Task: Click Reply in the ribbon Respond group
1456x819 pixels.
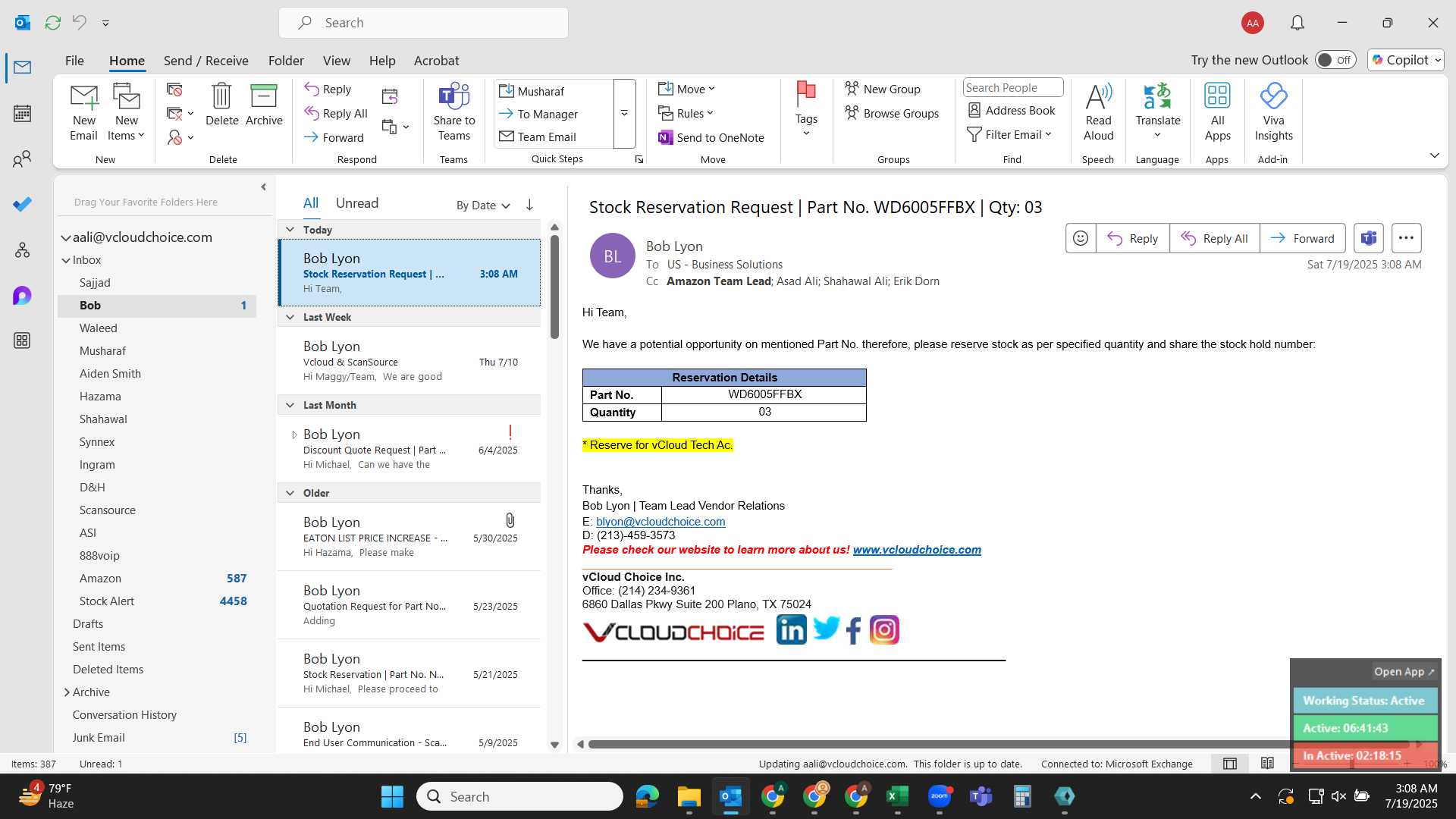Action: (328, 89)
